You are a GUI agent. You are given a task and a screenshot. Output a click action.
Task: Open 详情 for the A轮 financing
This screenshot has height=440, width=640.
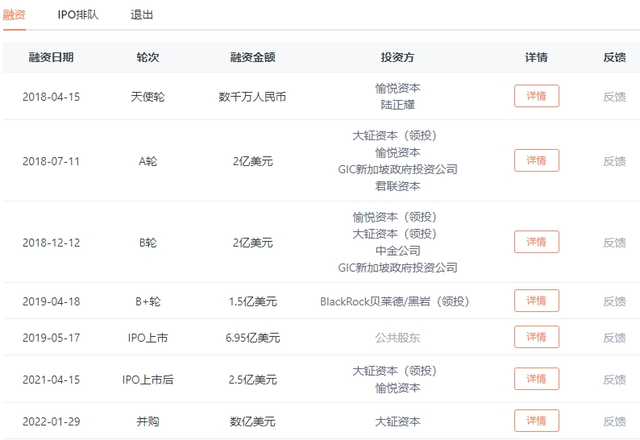[x=536, y=161]
